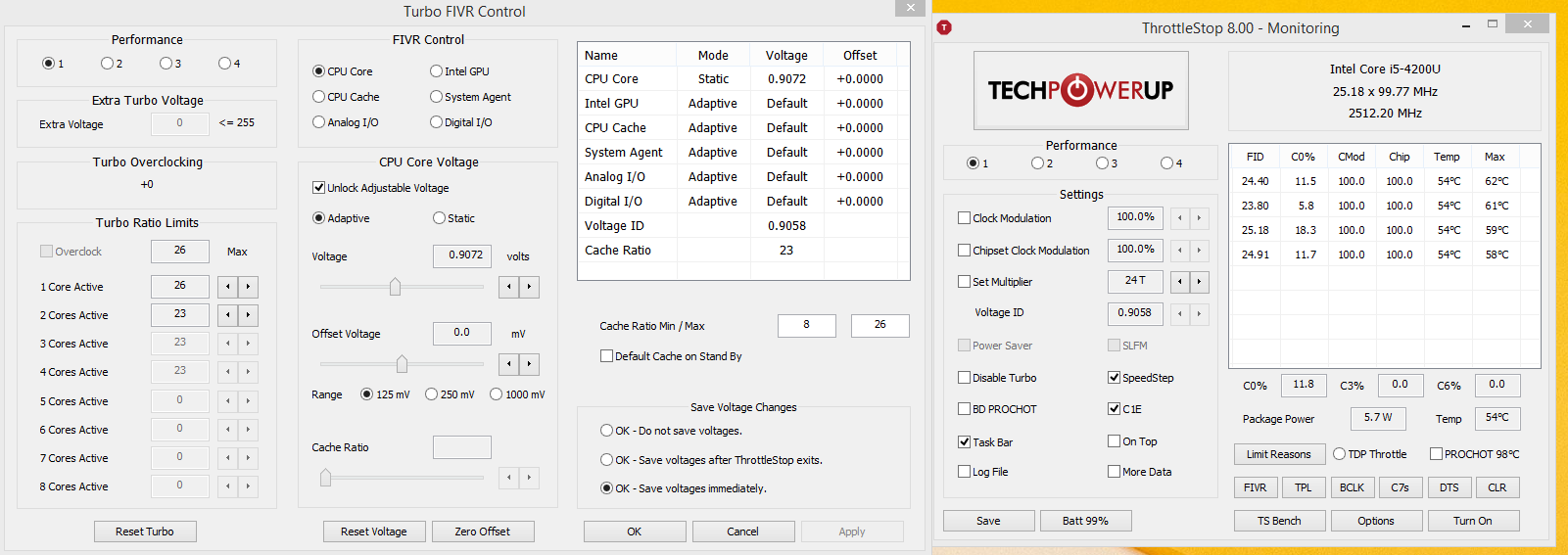Increase Set Multiplier value in ThrottleStop

pyautogui.click(x=1199, y=282)
